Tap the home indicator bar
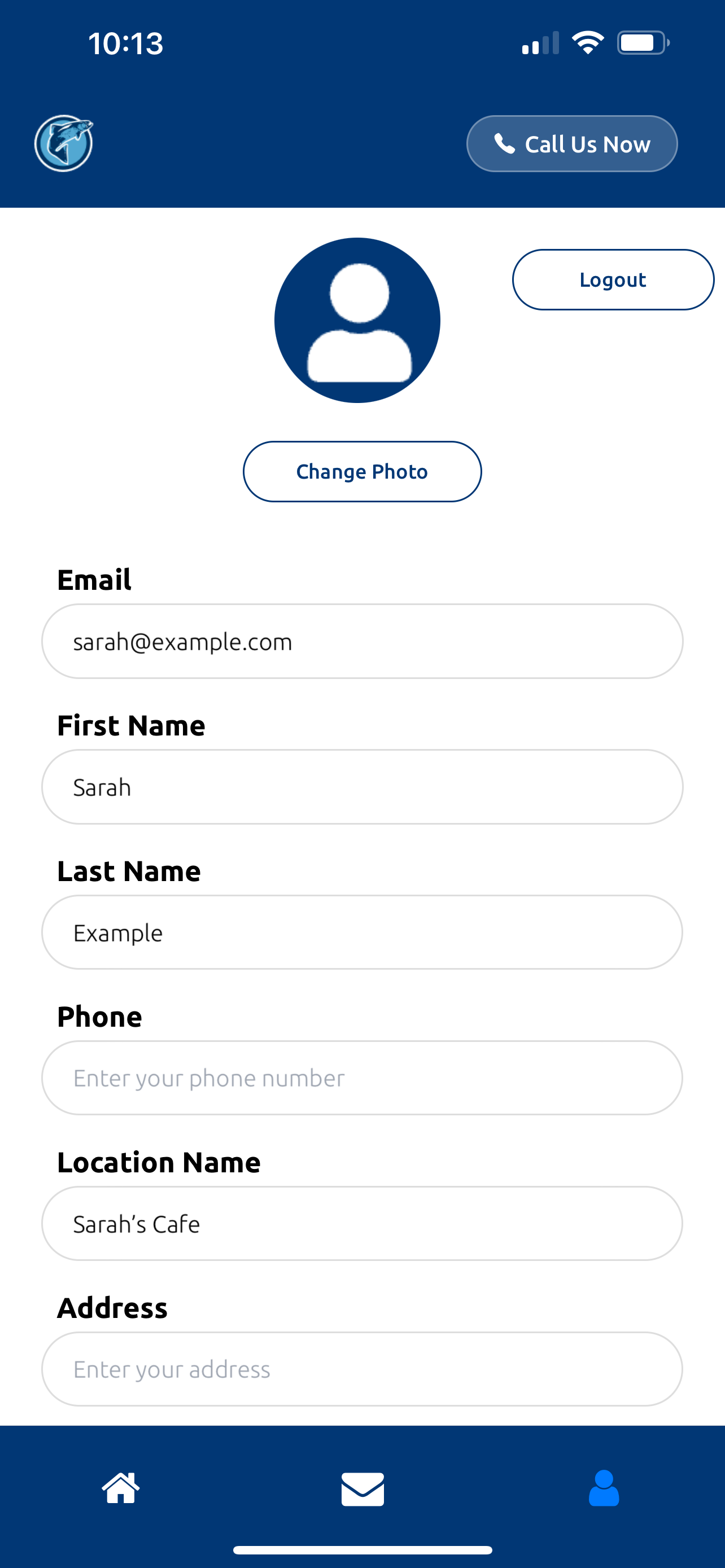725x1568 pixels. [x=363, y=1550]
